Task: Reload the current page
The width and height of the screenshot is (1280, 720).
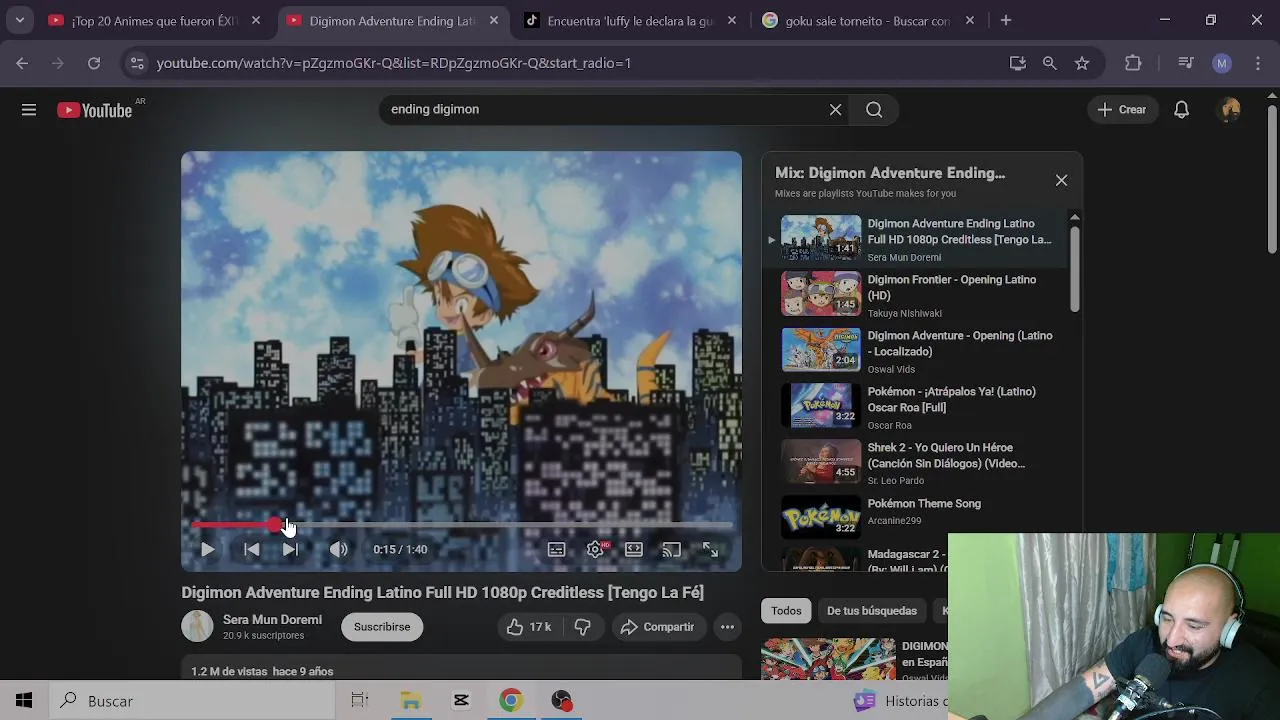Action: click(x=94, y=63)
